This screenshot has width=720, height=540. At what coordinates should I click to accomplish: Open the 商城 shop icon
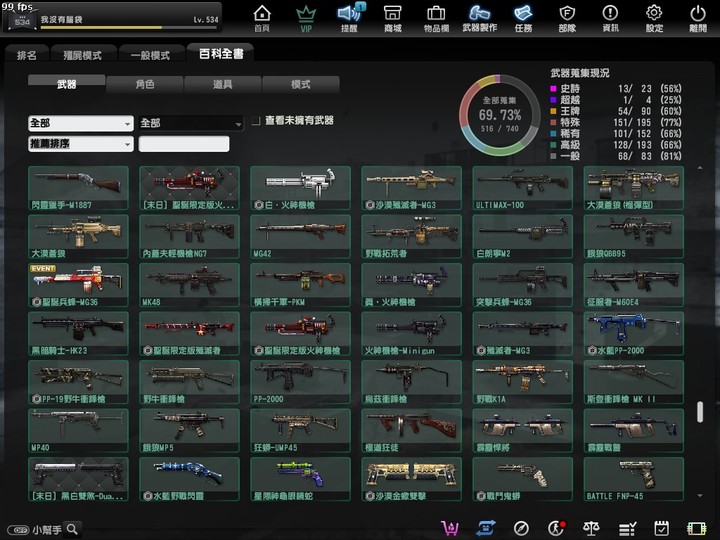(392, 17)
